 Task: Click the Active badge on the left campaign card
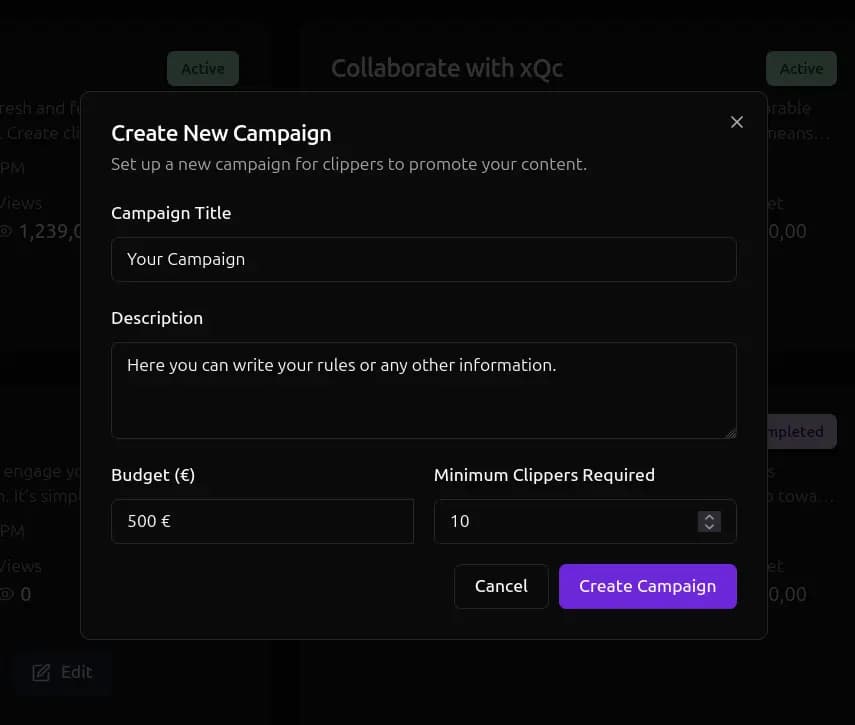[x=202, y=68]
